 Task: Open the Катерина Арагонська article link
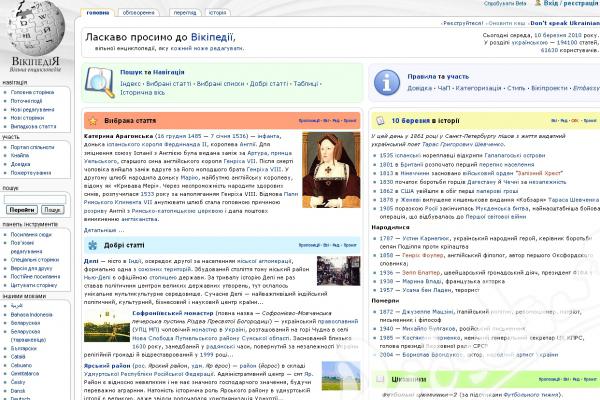coord(118,136)
